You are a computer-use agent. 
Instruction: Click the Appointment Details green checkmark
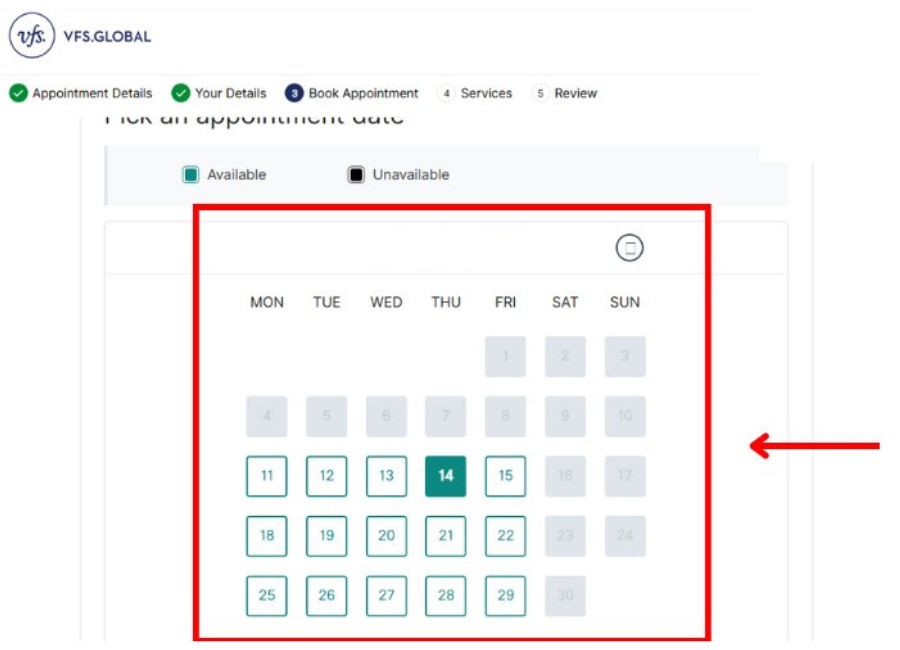point(18,93)
